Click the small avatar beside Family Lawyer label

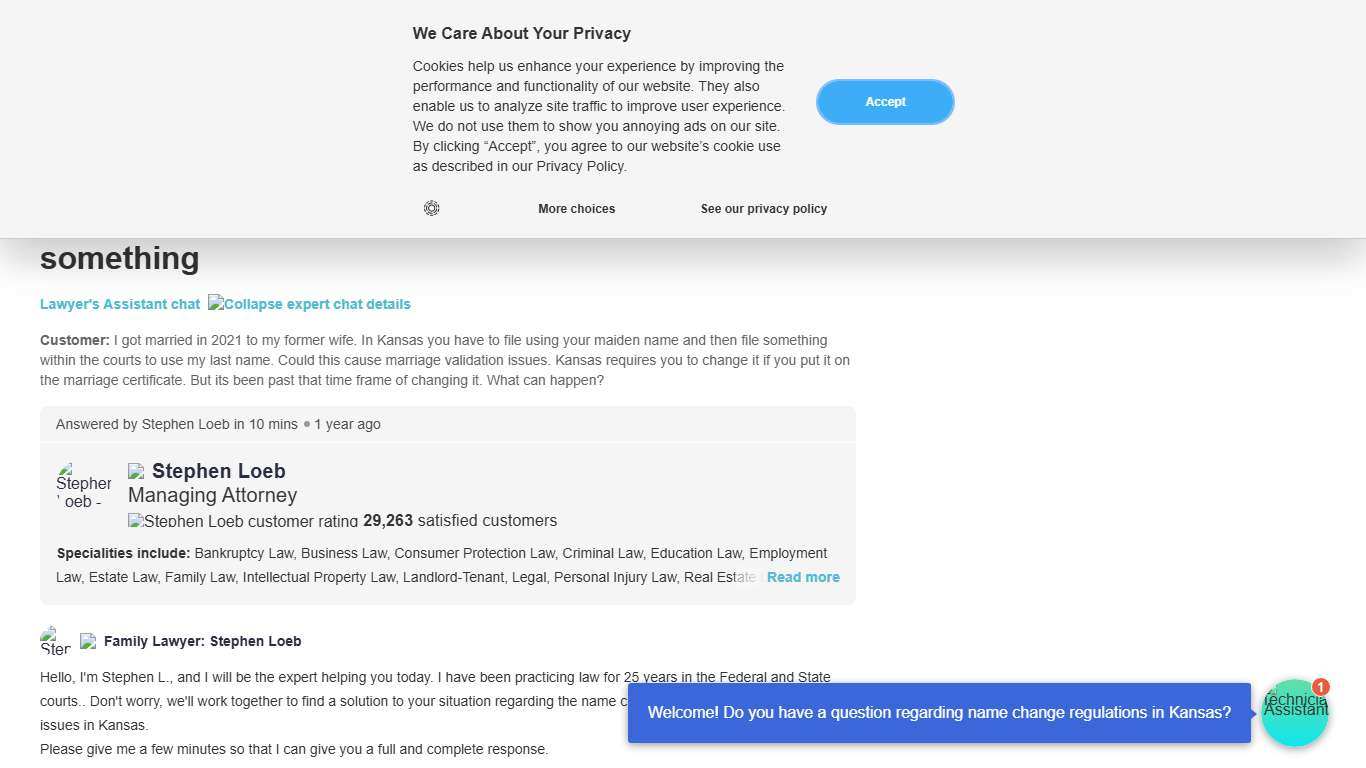[x=55, y=641]
